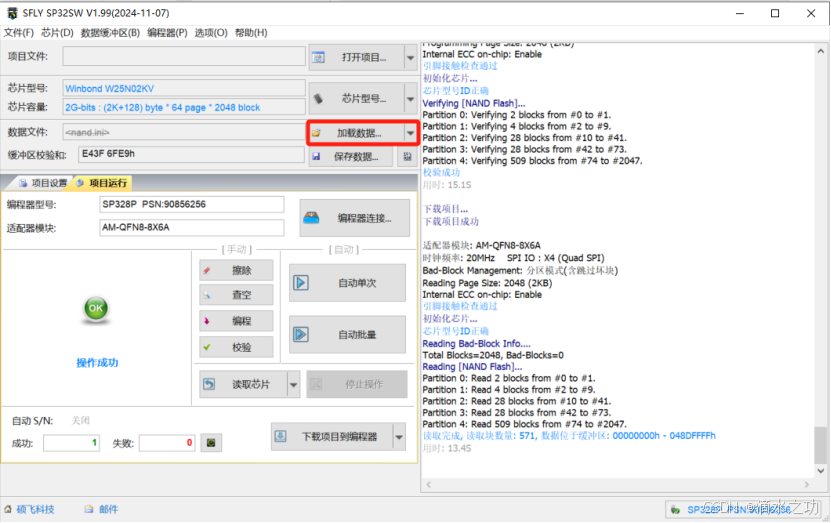
Task: Open the 帮助(H) menu
Action: pos(251,33)
